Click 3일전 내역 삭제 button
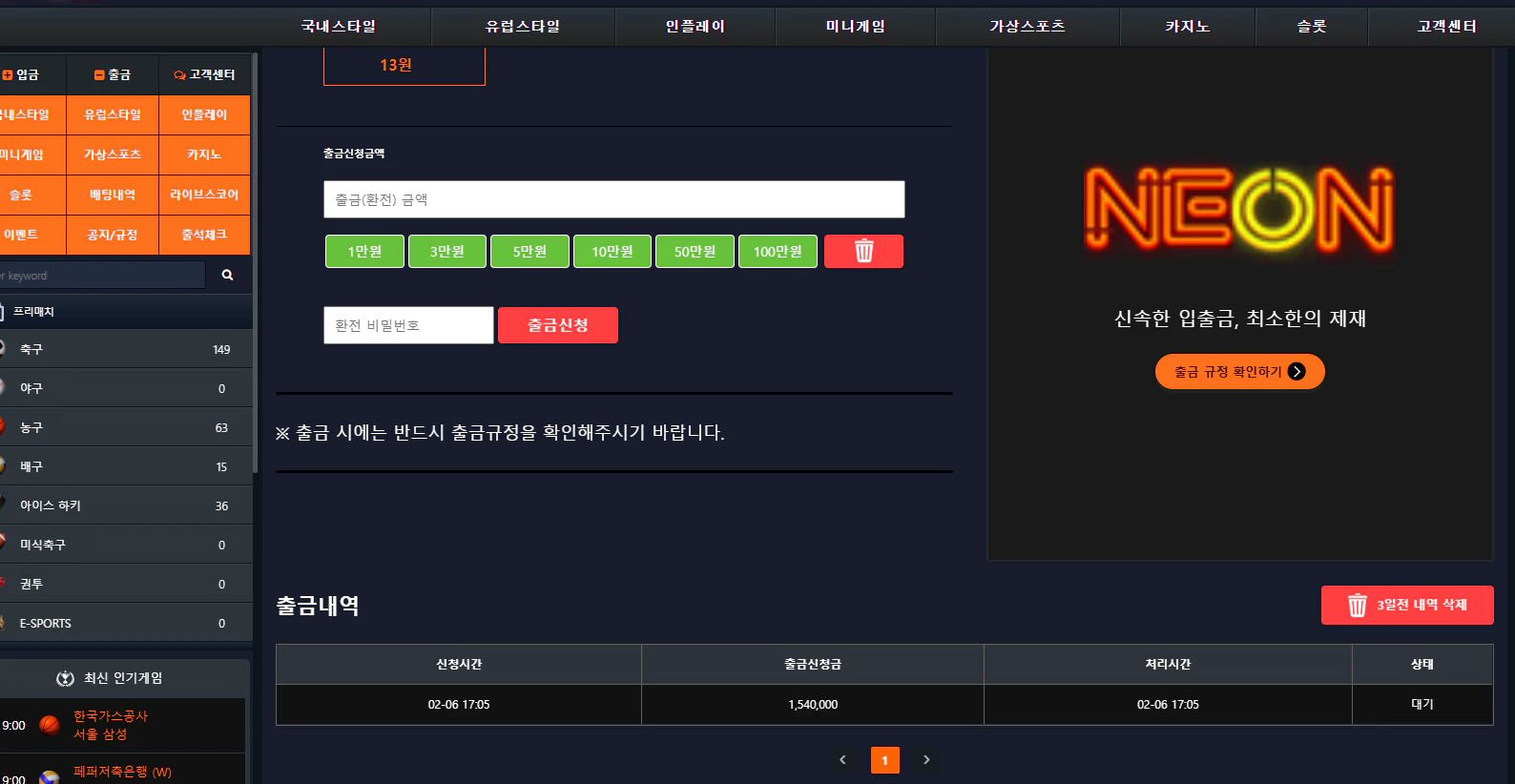This screenshot has height=784, width=1515. point(1407,606)
